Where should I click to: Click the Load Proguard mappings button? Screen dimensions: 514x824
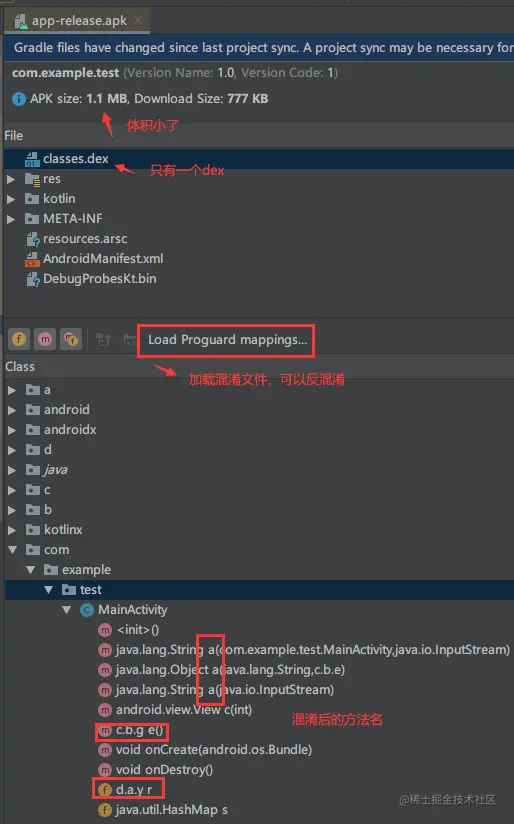tap(227, 340)
